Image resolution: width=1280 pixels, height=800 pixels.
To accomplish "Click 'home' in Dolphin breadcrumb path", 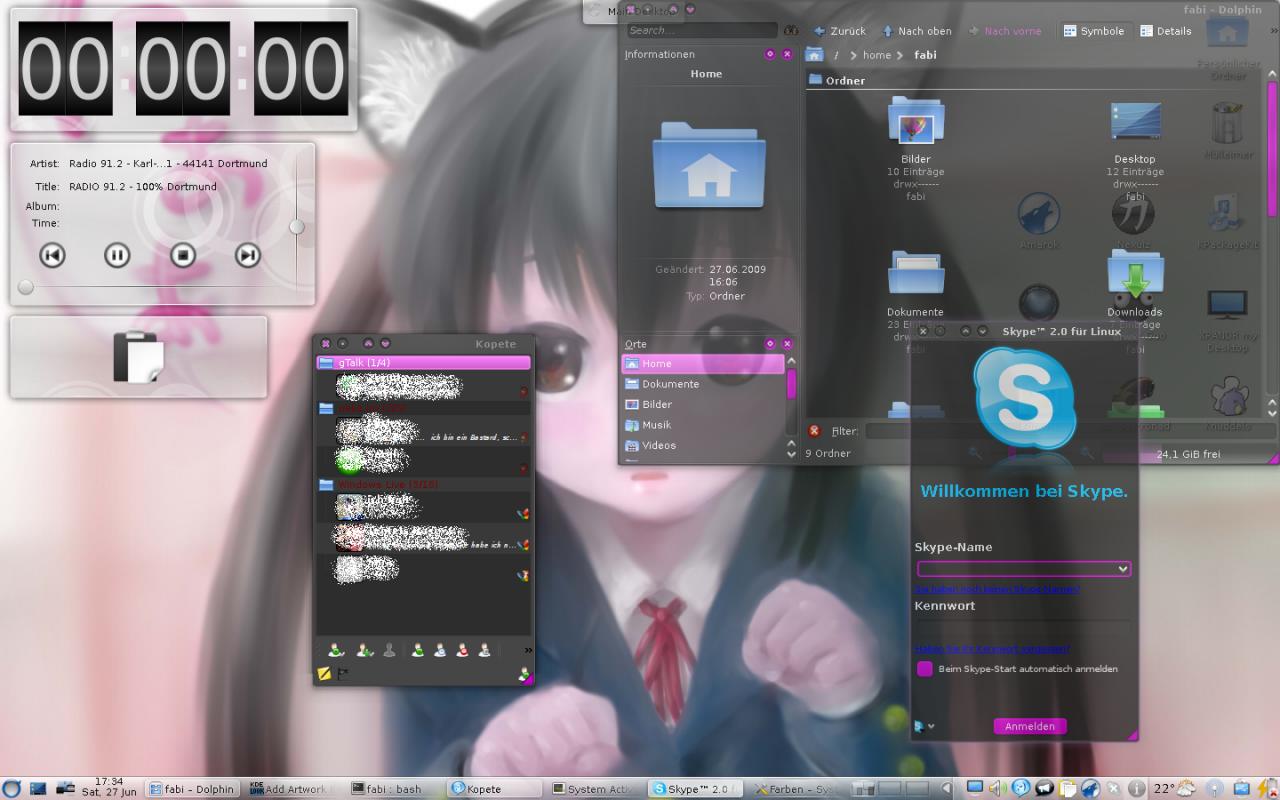I will pos(877,55).
